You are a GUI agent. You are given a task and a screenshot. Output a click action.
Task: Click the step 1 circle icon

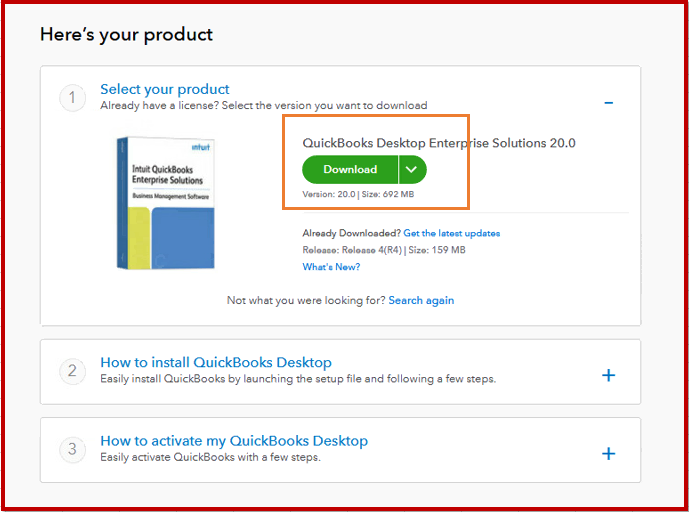point(72,97)
